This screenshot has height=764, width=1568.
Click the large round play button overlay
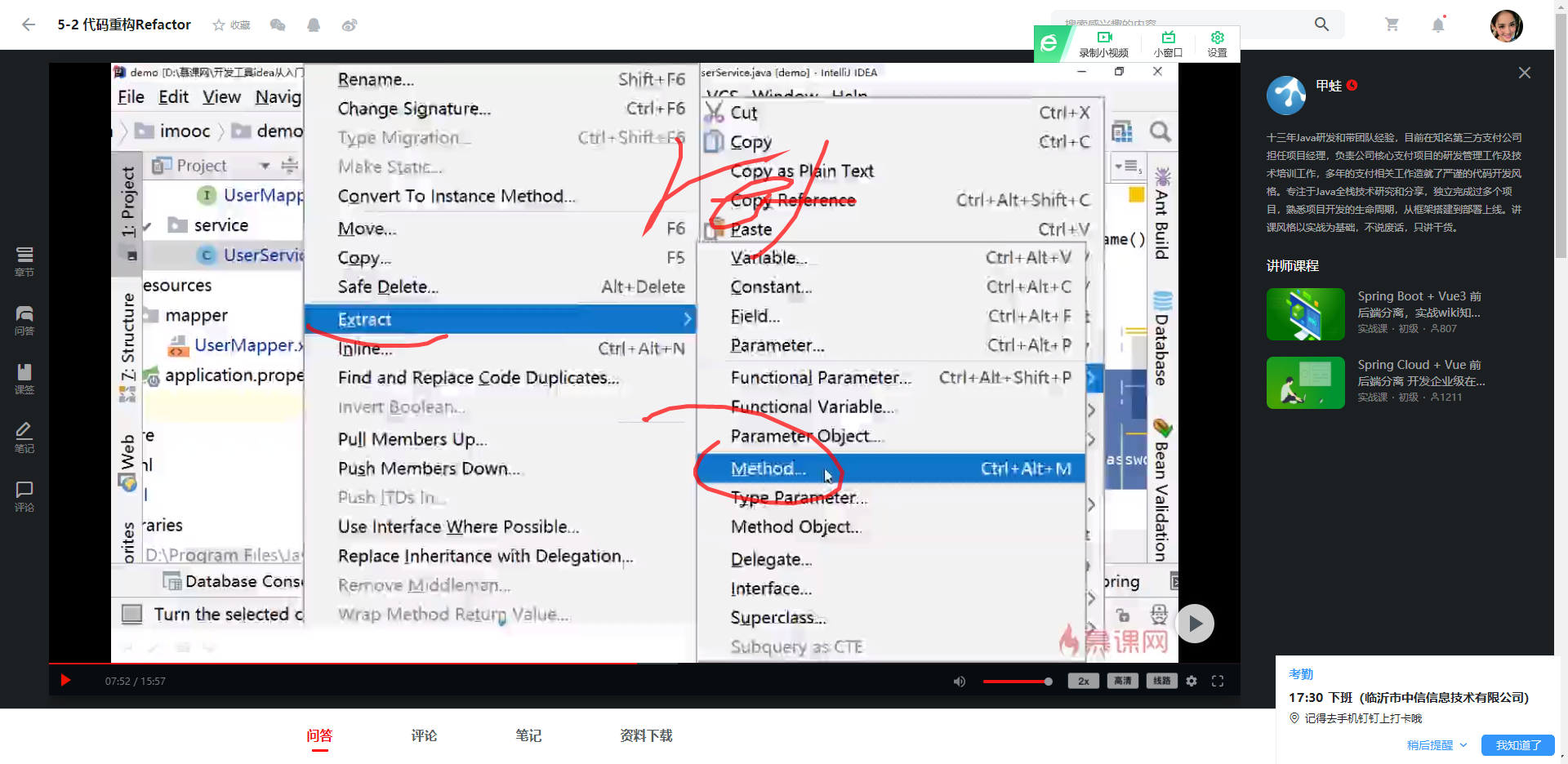pyautogui.click(x=1195, y=624)
